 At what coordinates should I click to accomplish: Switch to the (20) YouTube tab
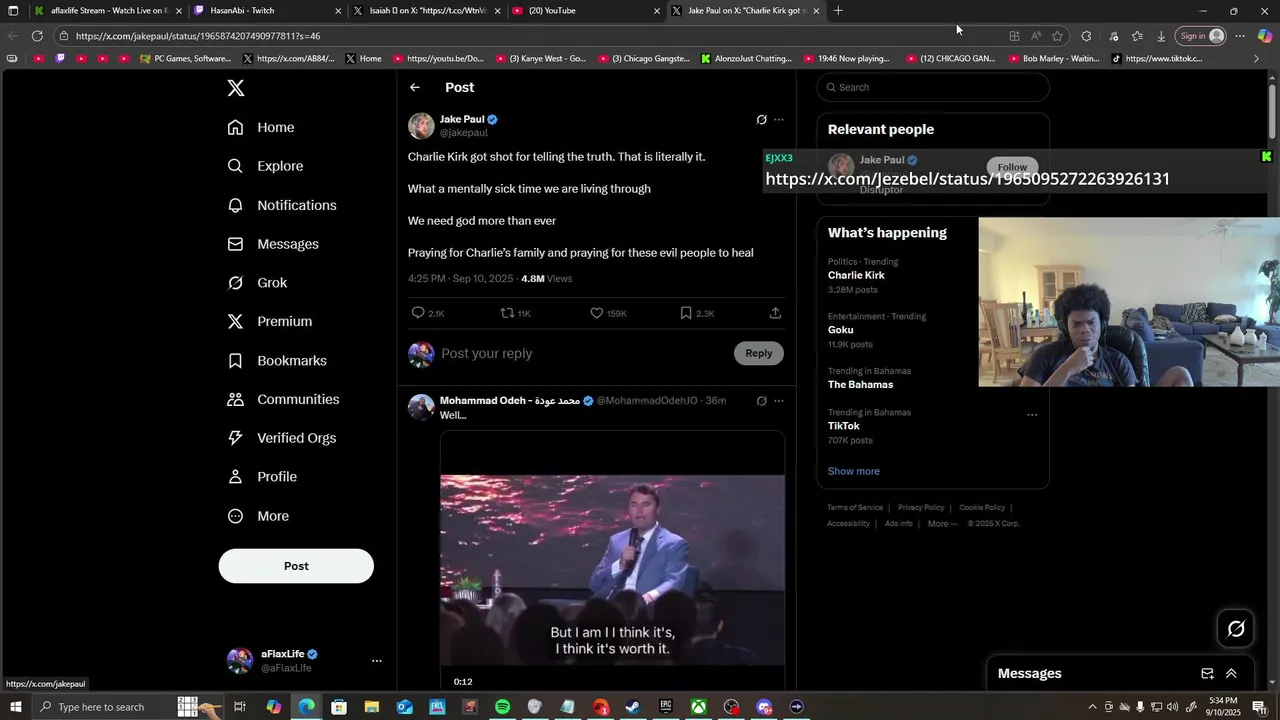(585, 11)
